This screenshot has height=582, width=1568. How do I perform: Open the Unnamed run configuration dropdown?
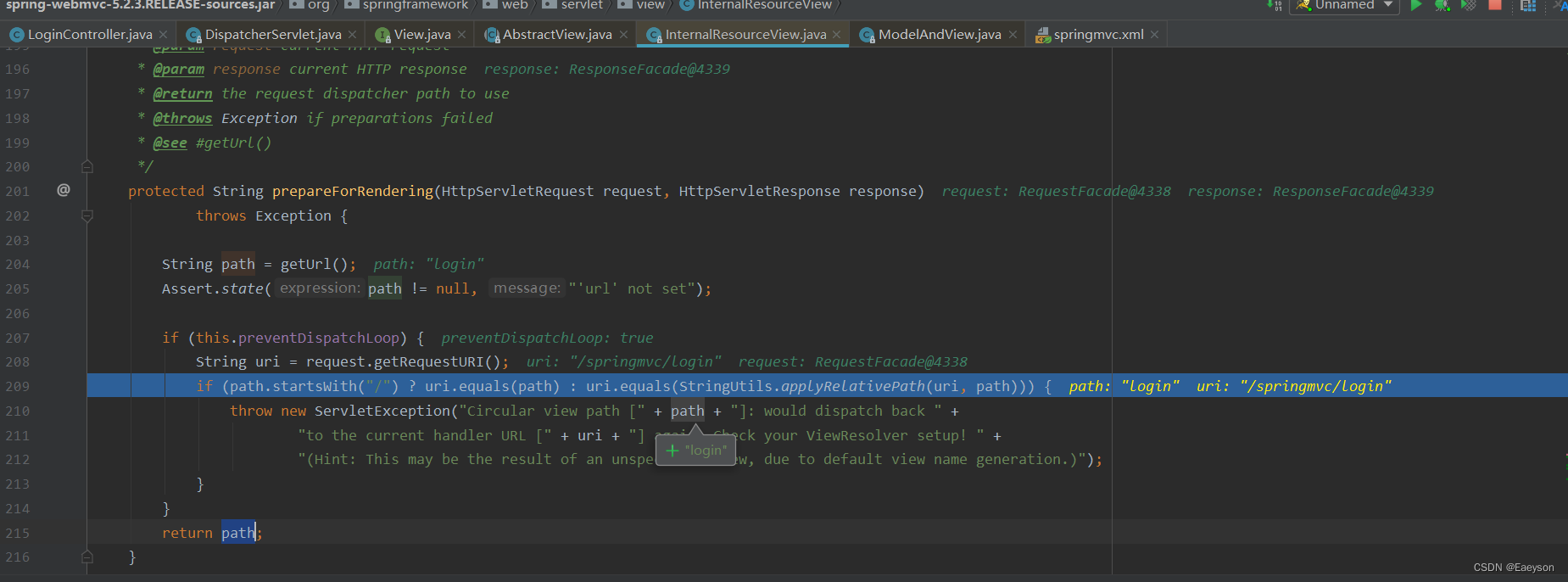[x=1345, y=5]
